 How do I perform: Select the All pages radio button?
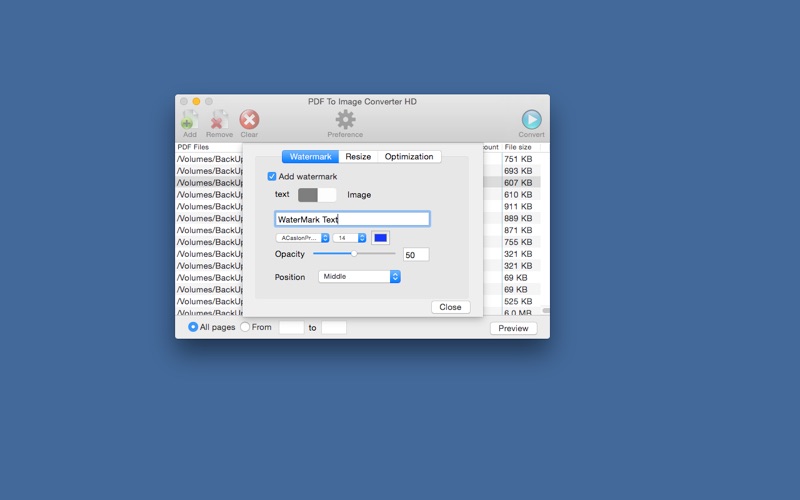(x=193, y=327)
